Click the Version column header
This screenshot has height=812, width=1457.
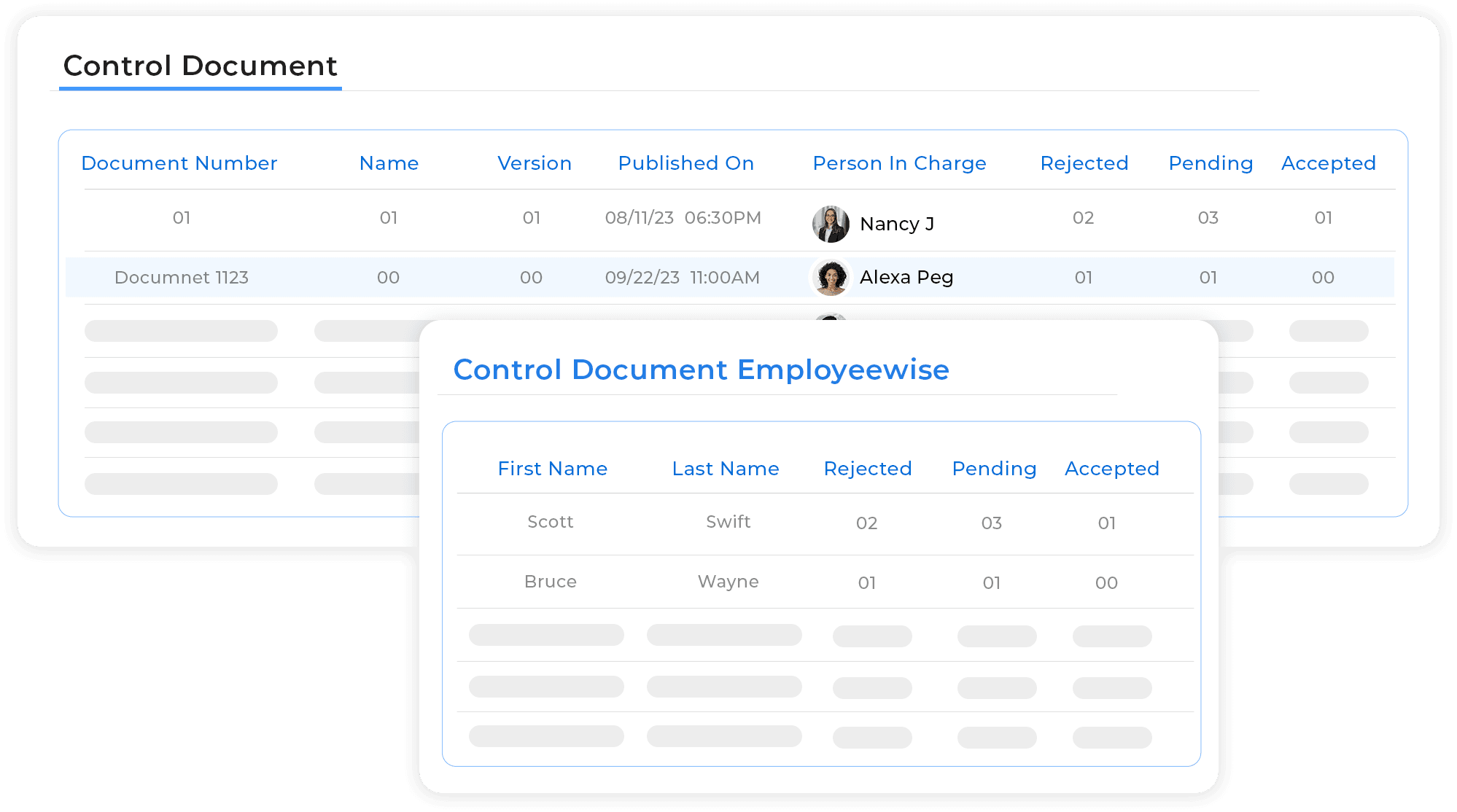coord(534,163)
